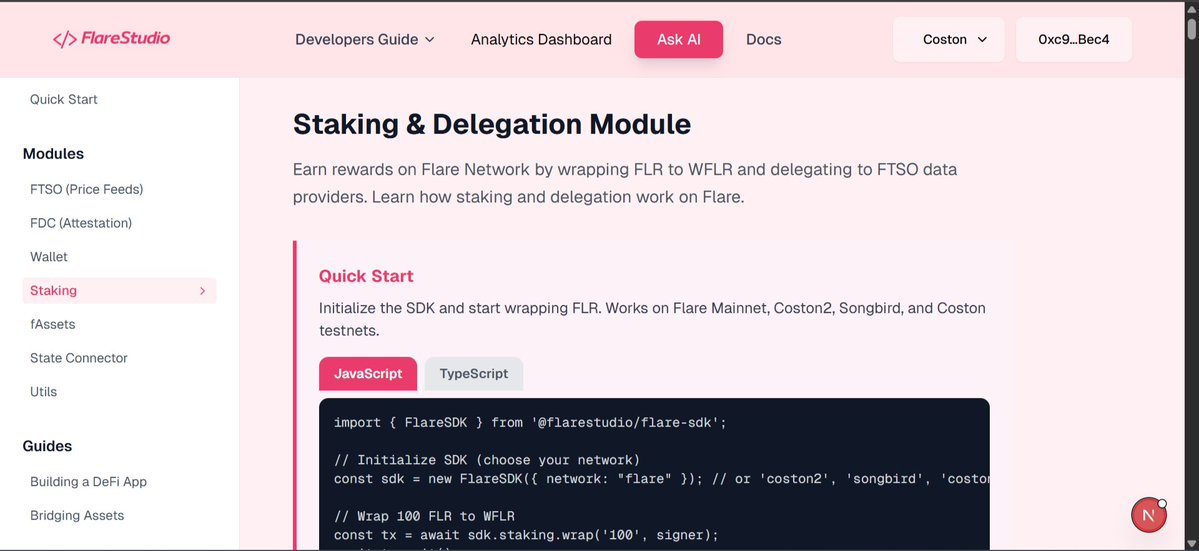
Task: Click the const sdk = new FlareSDK line
Action: (x=661, y=479)
